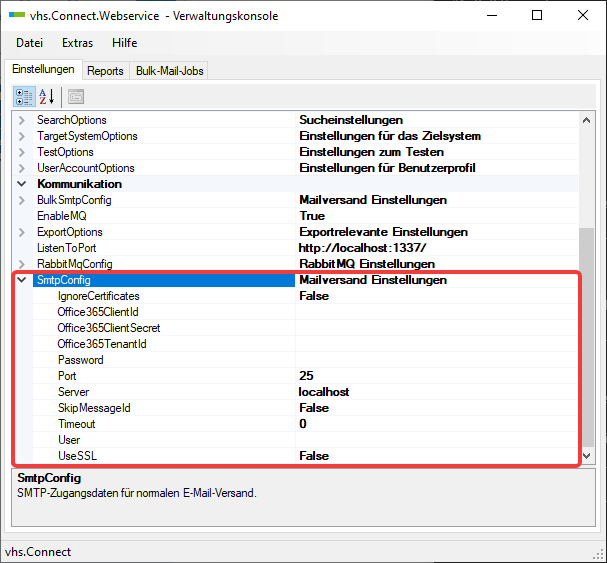Click the vertical scrollbar thumb
The image size is (607, 563).
click(586, 337)
